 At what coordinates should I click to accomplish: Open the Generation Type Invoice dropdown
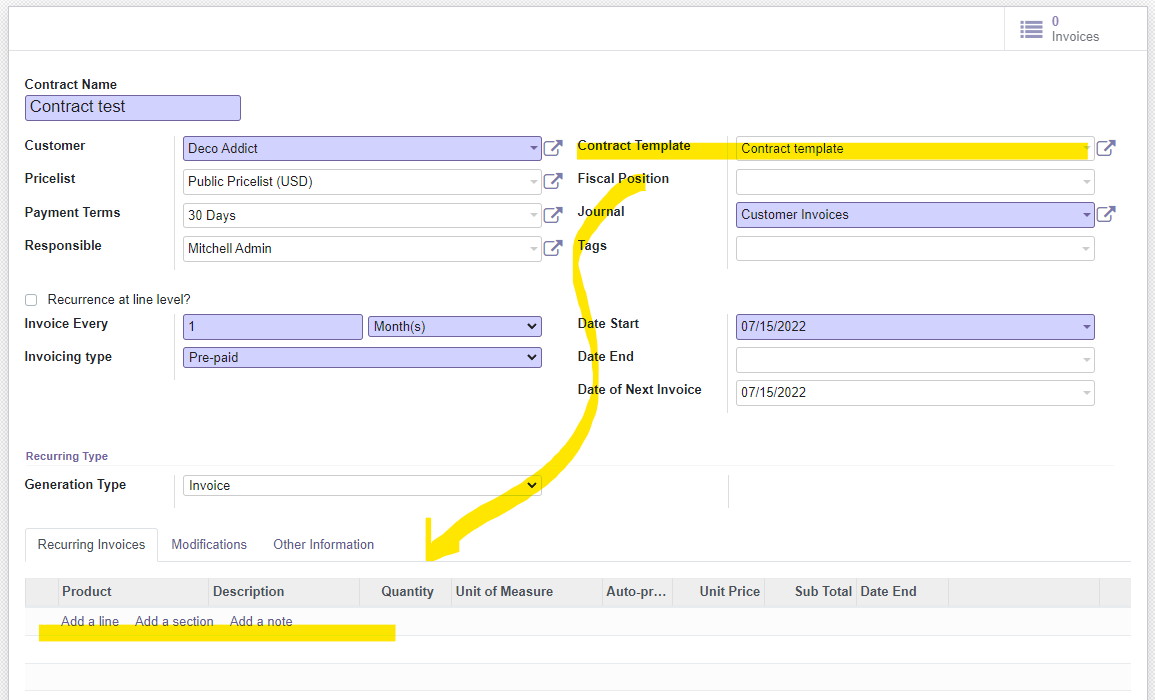click(362, 486)
